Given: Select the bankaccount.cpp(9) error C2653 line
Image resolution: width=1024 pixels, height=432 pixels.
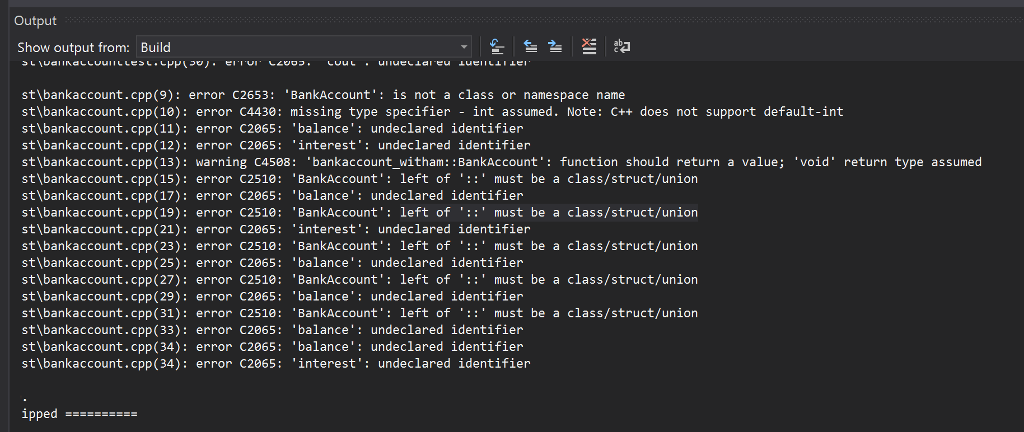Looking at the screenshot, I should click(323, 95).
